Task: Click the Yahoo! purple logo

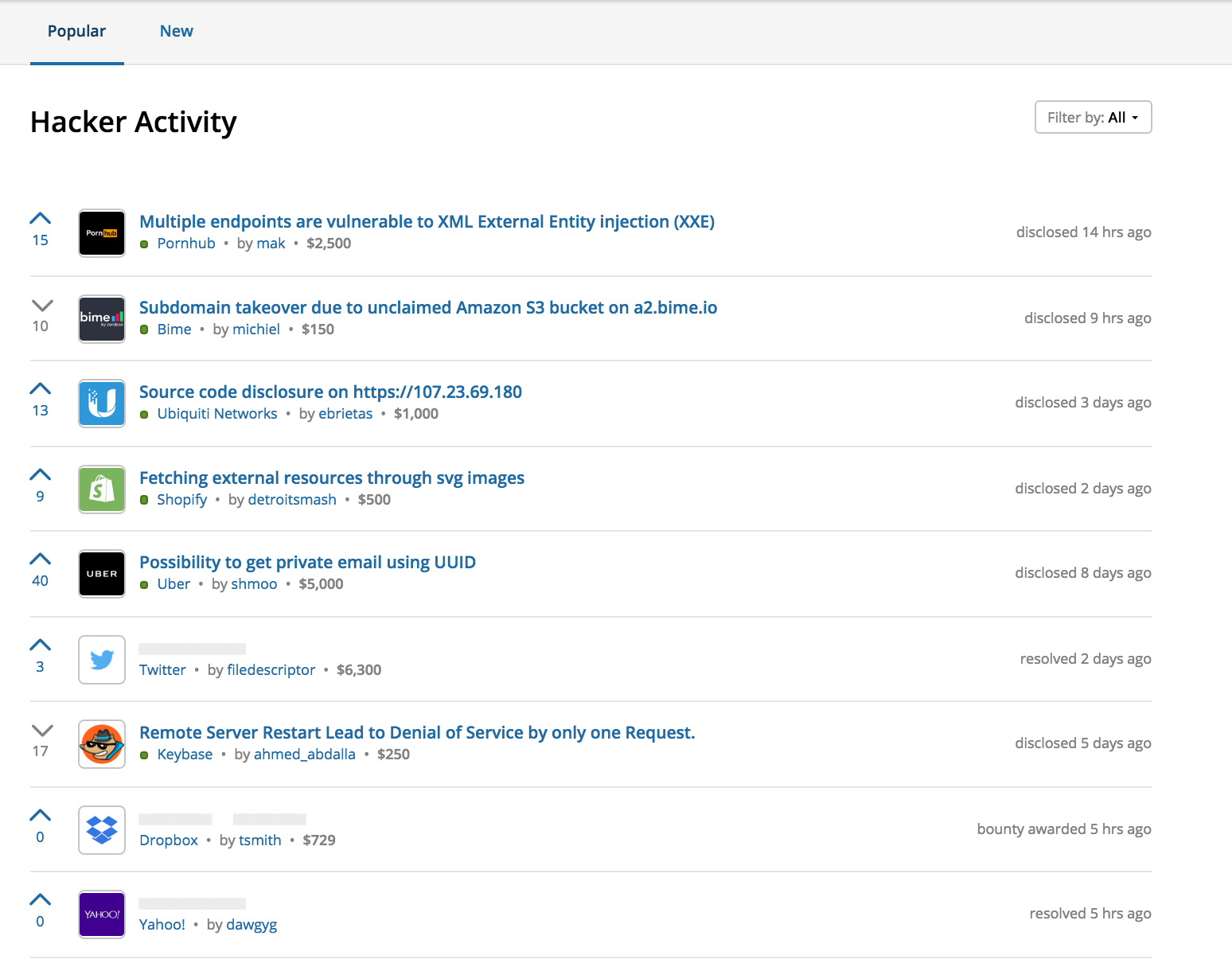Action: coord(102,914)
